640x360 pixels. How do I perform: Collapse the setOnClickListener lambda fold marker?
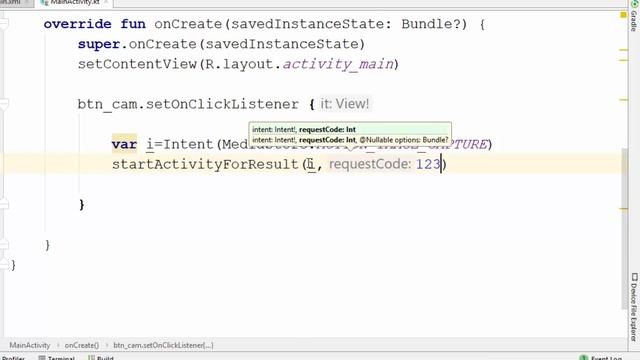4,104
